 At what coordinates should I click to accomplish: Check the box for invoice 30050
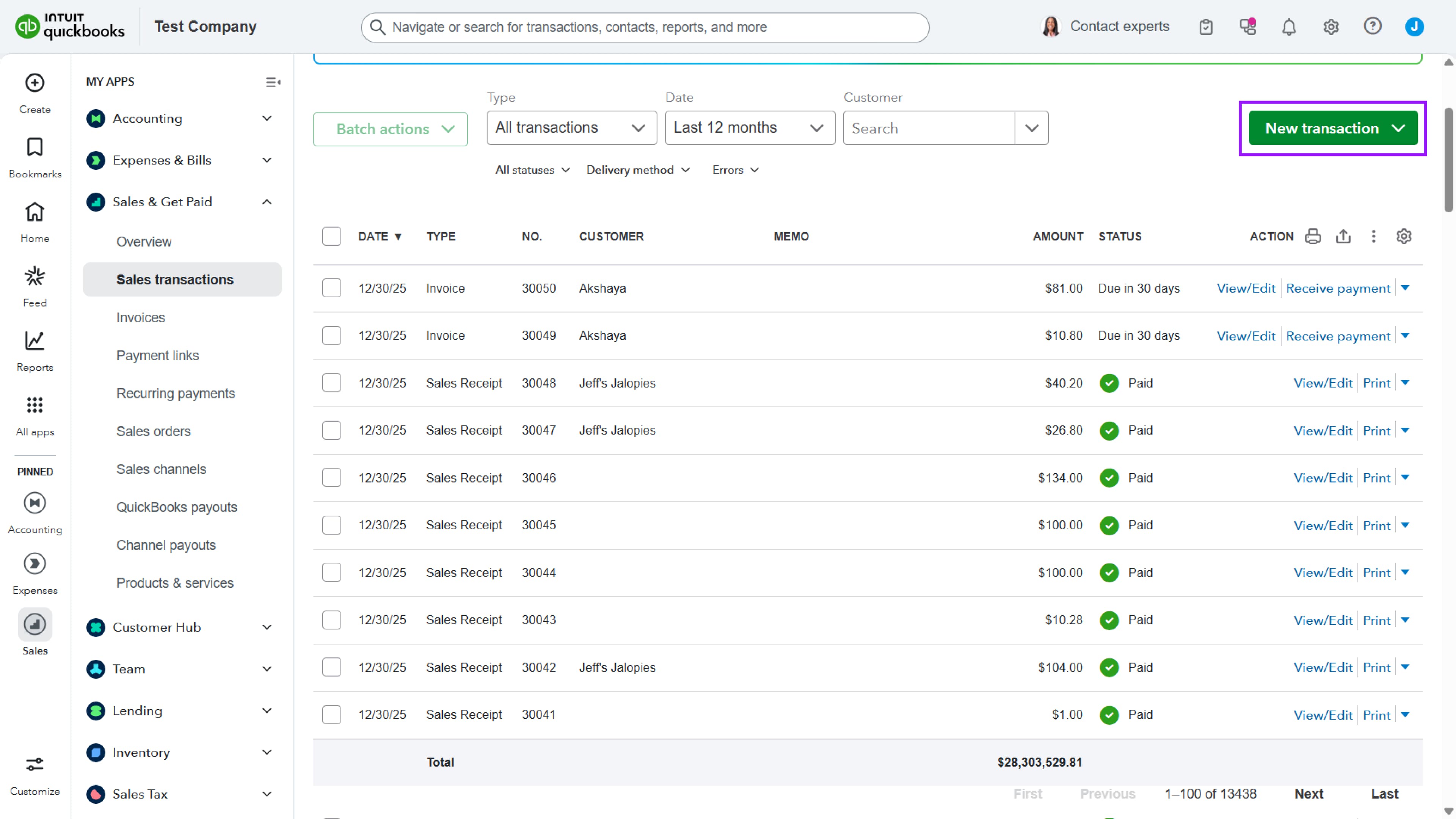click(331, 288)
